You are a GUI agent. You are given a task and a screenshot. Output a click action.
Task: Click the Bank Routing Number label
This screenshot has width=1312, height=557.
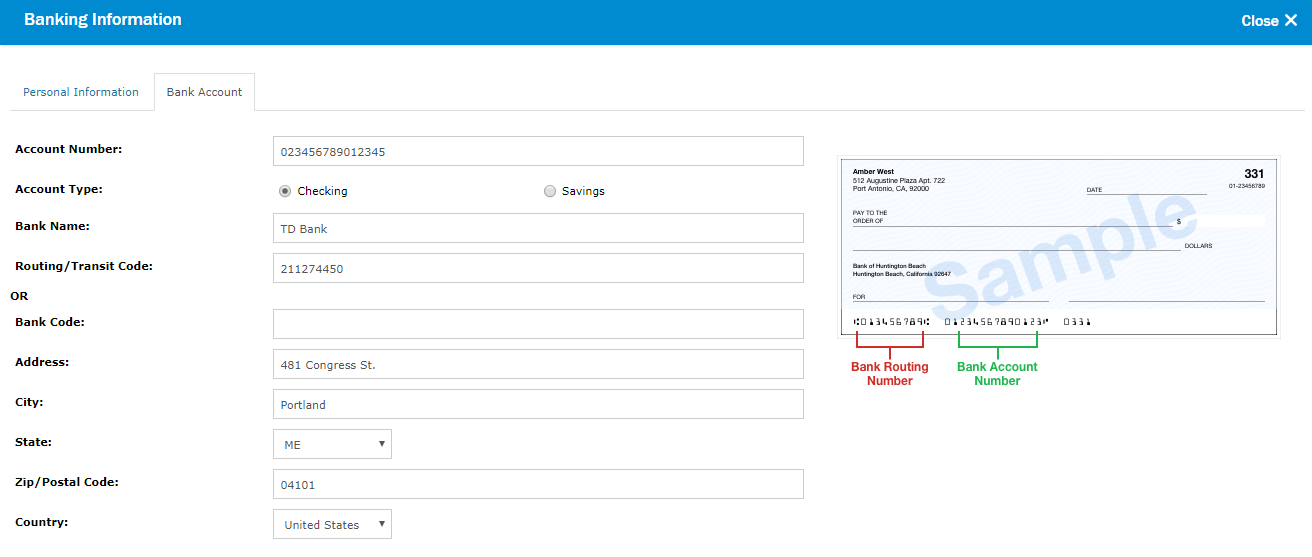click(890, 374)
